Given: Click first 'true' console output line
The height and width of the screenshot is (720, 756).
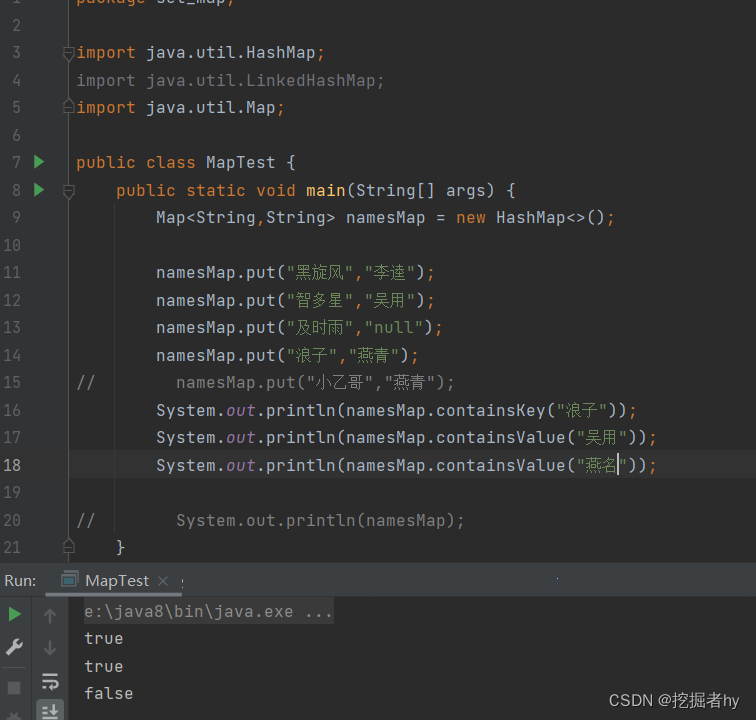Looking at the screenshot, I should (104, 638).
